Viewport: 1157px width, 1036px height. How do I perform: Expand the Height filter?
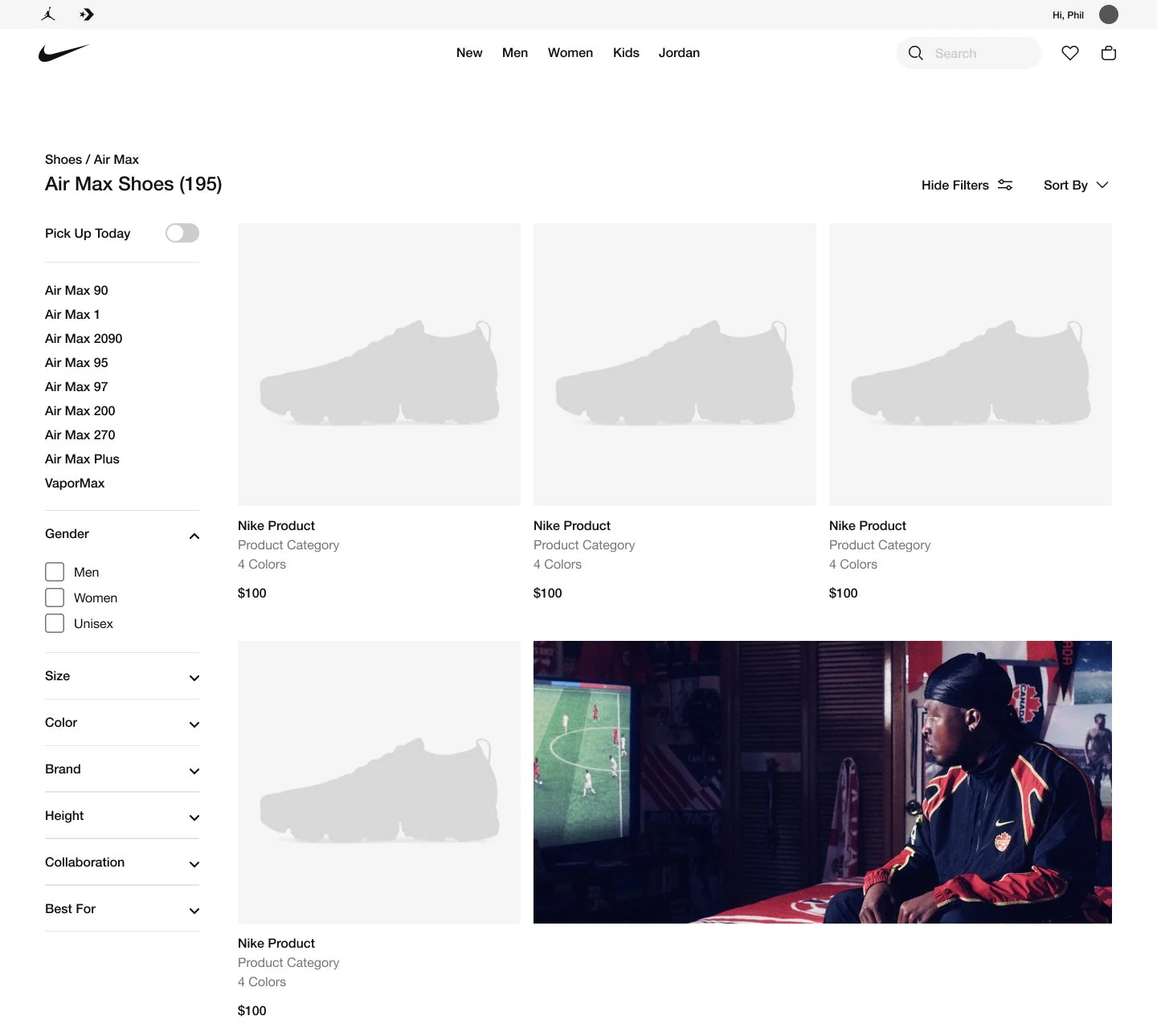coord(122,816)
